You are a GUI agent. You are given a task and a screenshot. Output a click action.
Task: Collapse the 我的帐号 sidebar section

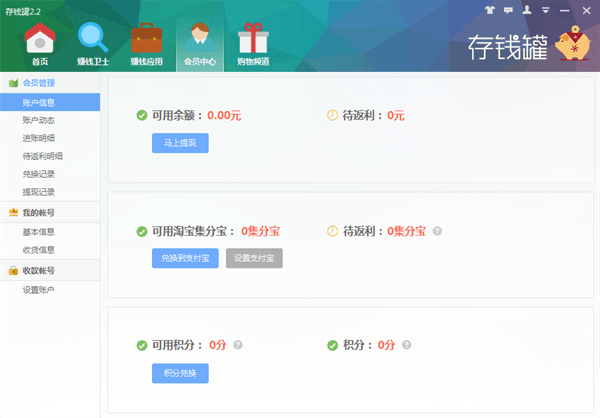click(x=50, y=213)
